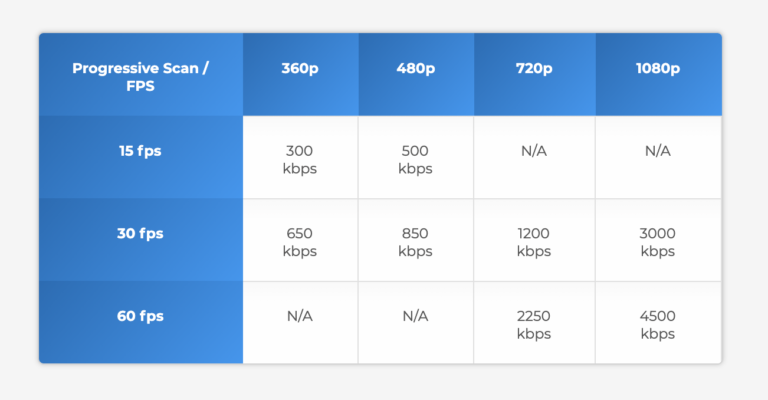Click the 1080p column header

pyautogui.click(x=657, y=69)
